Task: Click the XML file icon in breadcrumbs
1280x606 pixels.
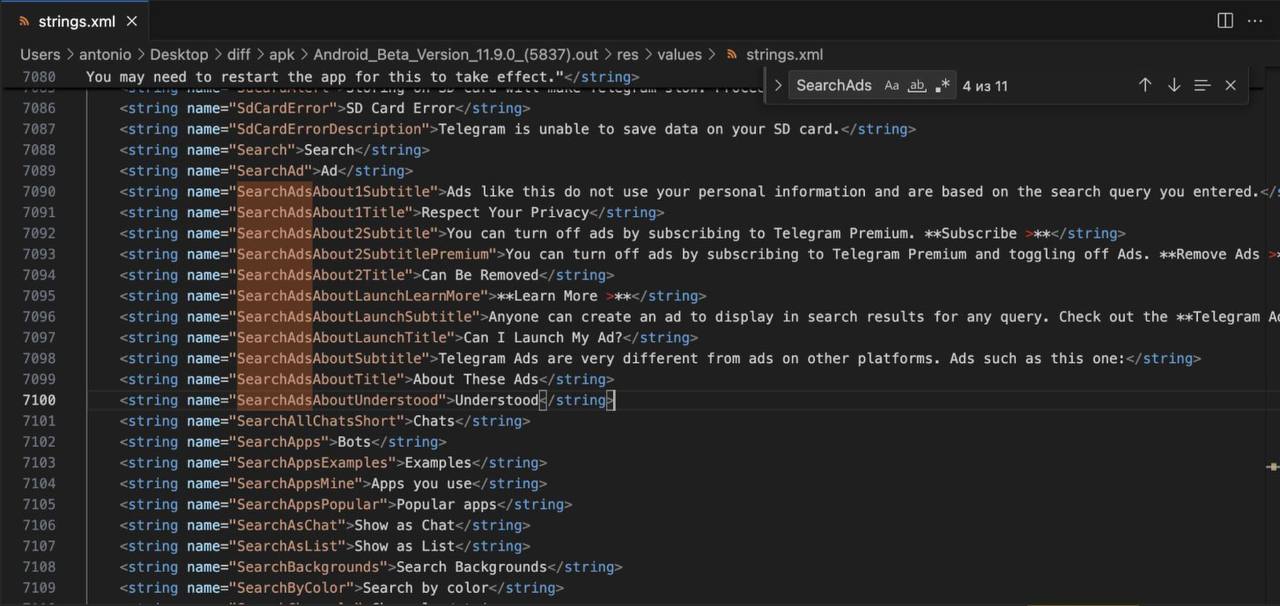Action: point(732,55)
